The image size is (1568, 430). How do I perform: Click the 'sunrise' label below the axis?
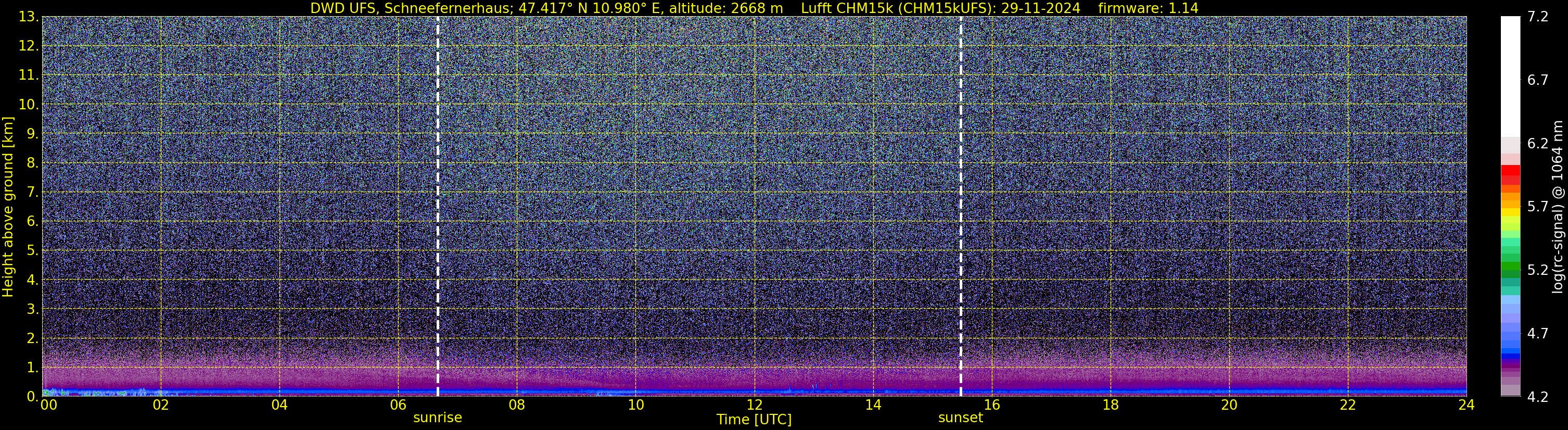pos(438,418)
